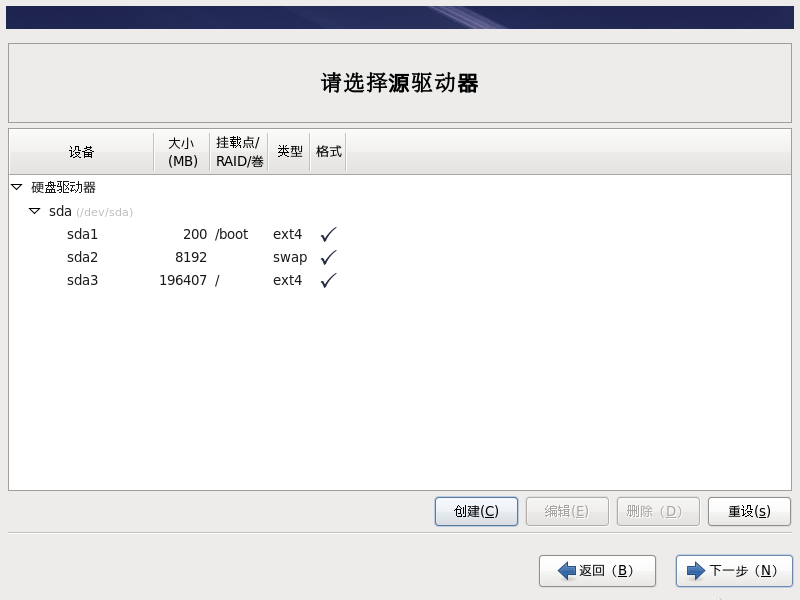Toggle format checkmark for sda3

point(329,280)
